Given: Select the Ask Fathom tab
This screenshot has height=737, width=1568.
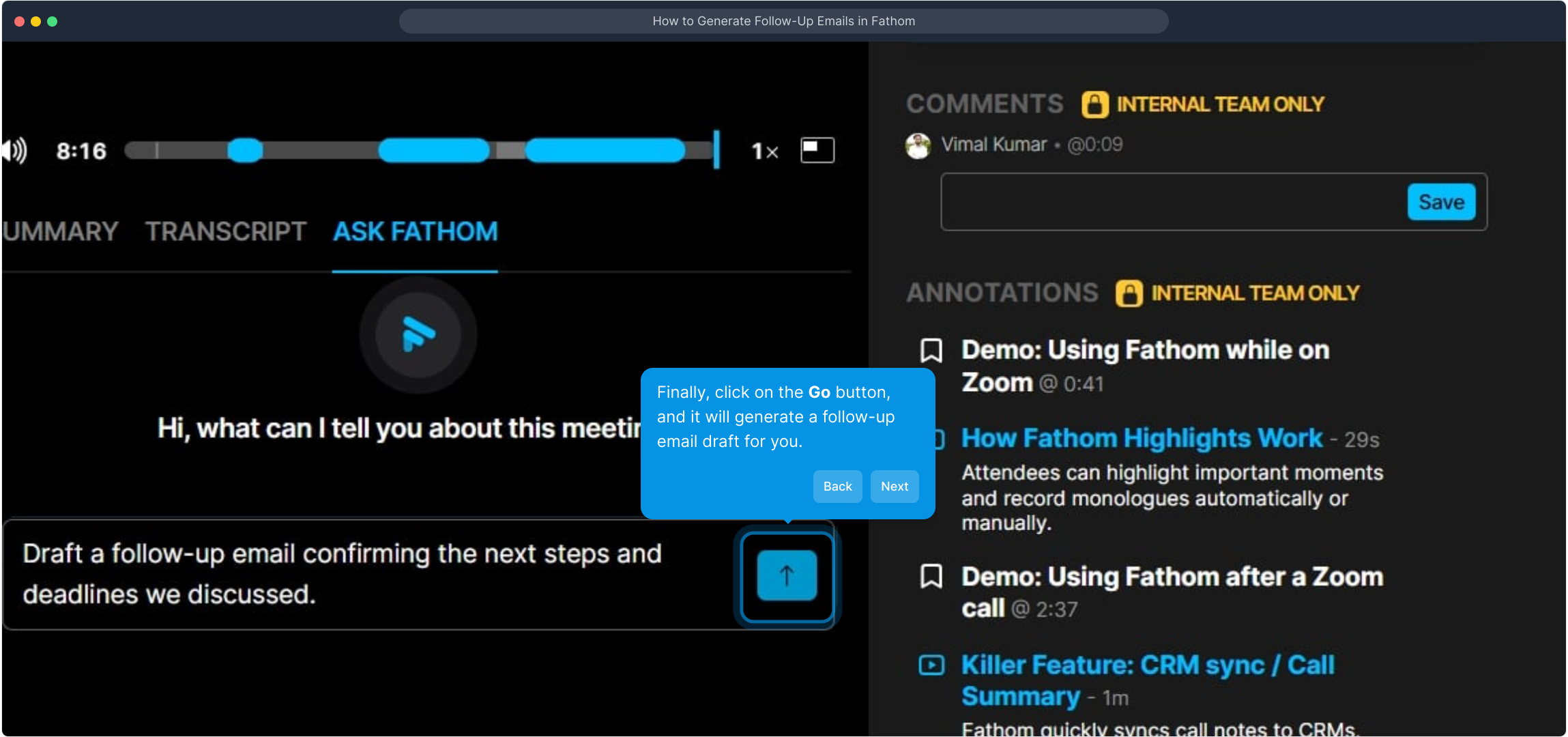Looking at the screenshot, I should (415, 231).
